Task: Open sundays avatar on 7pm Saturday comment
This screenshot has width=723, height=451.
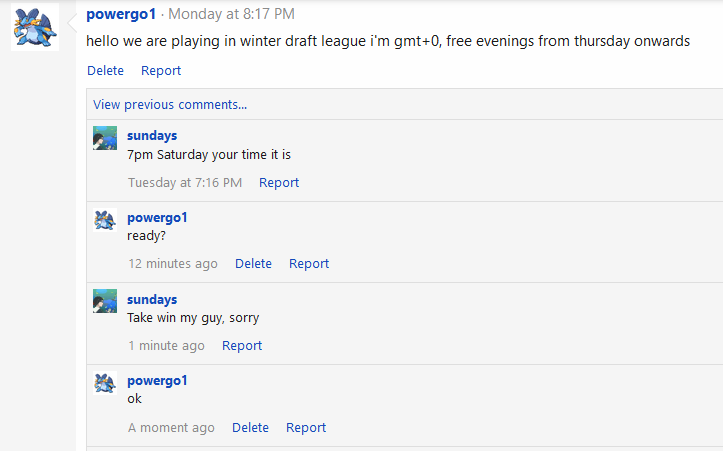Action: click(105, 138)
